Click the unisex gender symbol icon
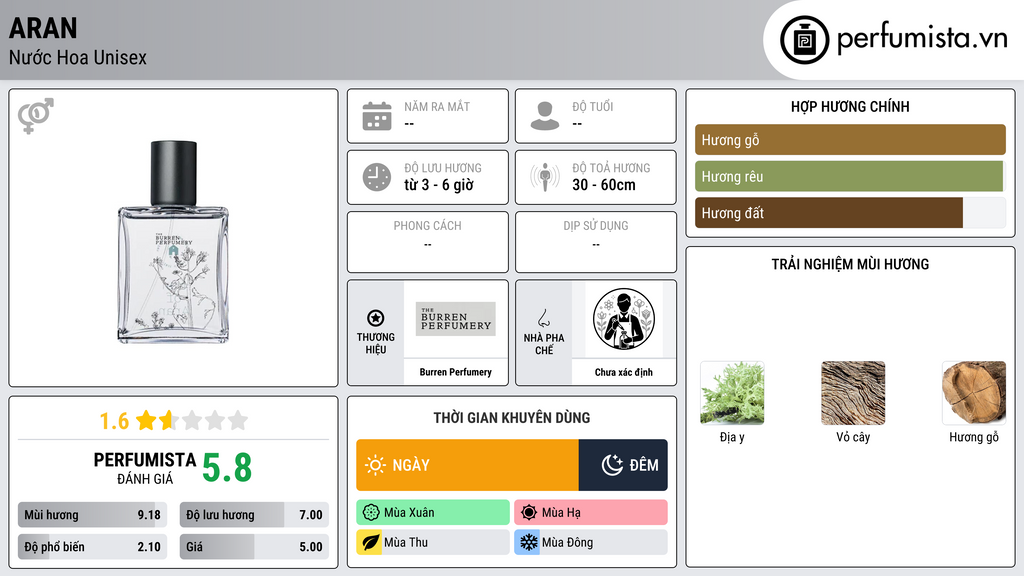This screenshot has width=1024, height=576. tap(36, 116)
